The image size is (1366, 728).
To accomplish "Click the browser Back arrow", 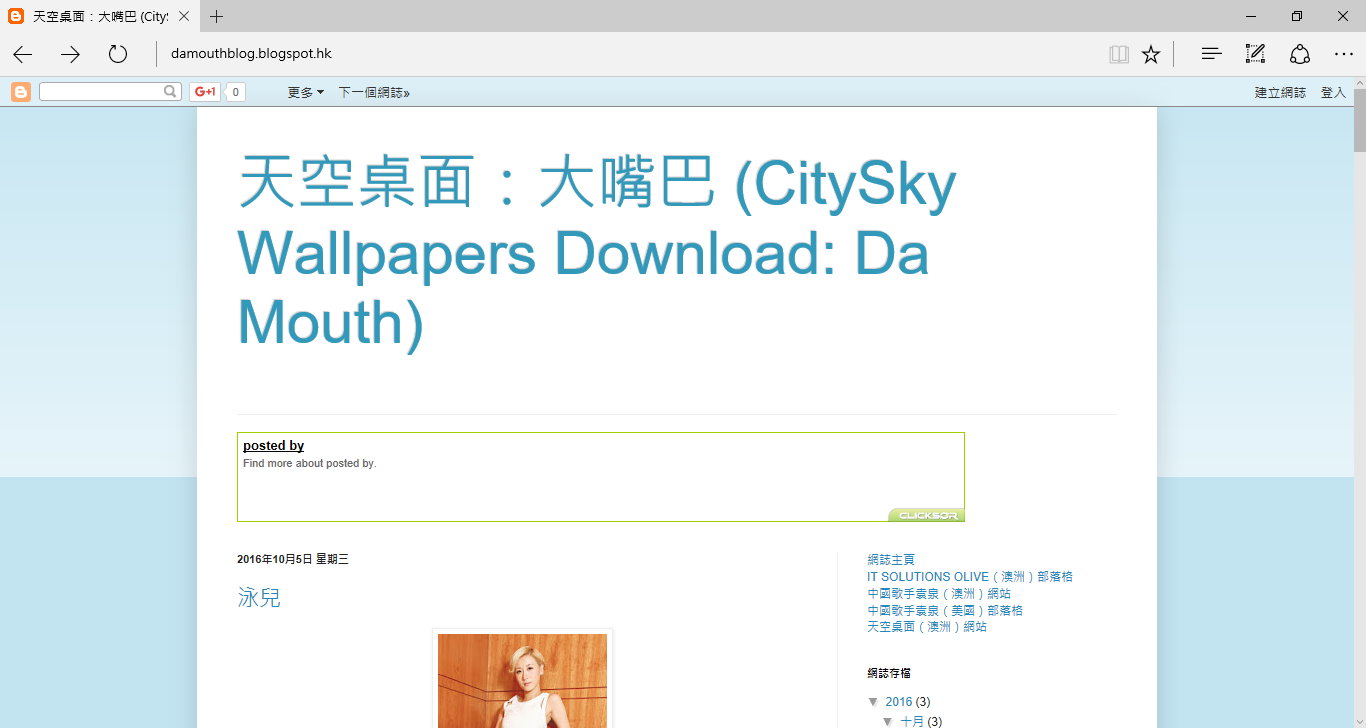I will [23, 54].
